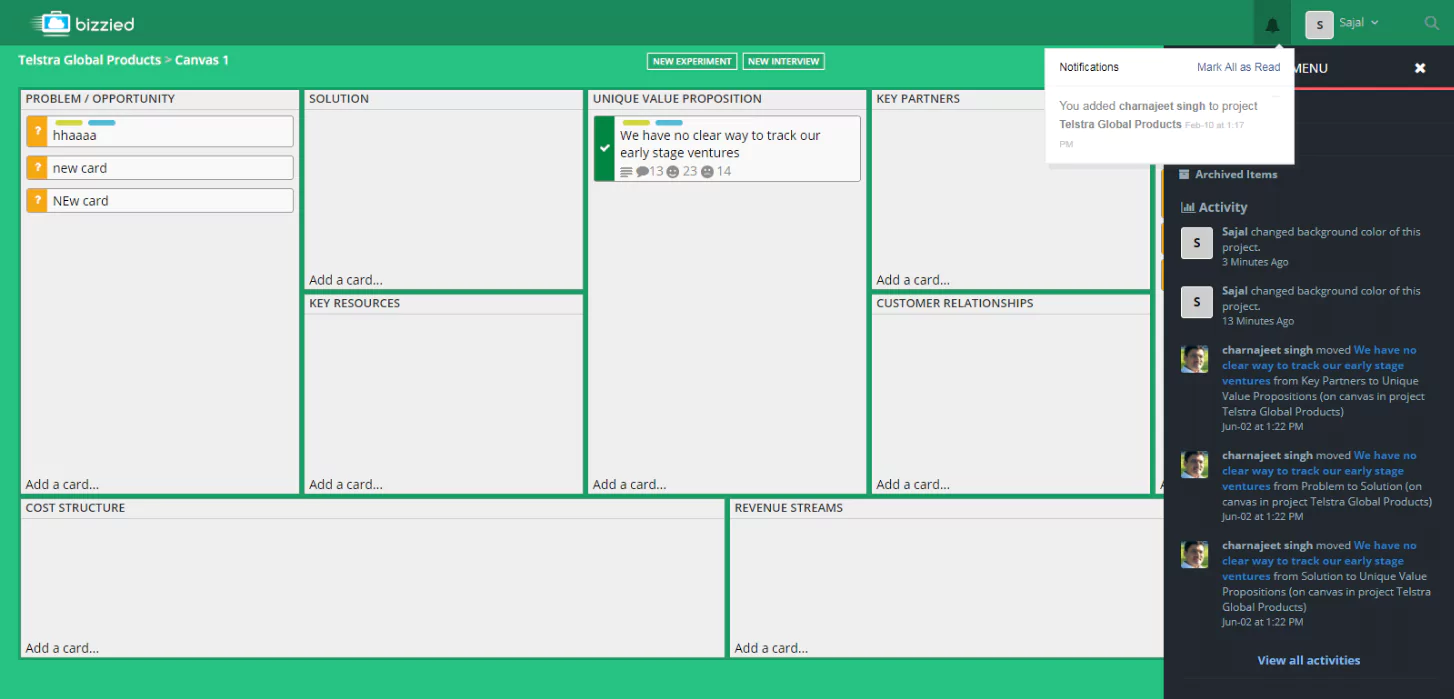Add a card in Key Resources
Image resolution: width=1454 pixels, height=699 pixels.
coord(346,484)
